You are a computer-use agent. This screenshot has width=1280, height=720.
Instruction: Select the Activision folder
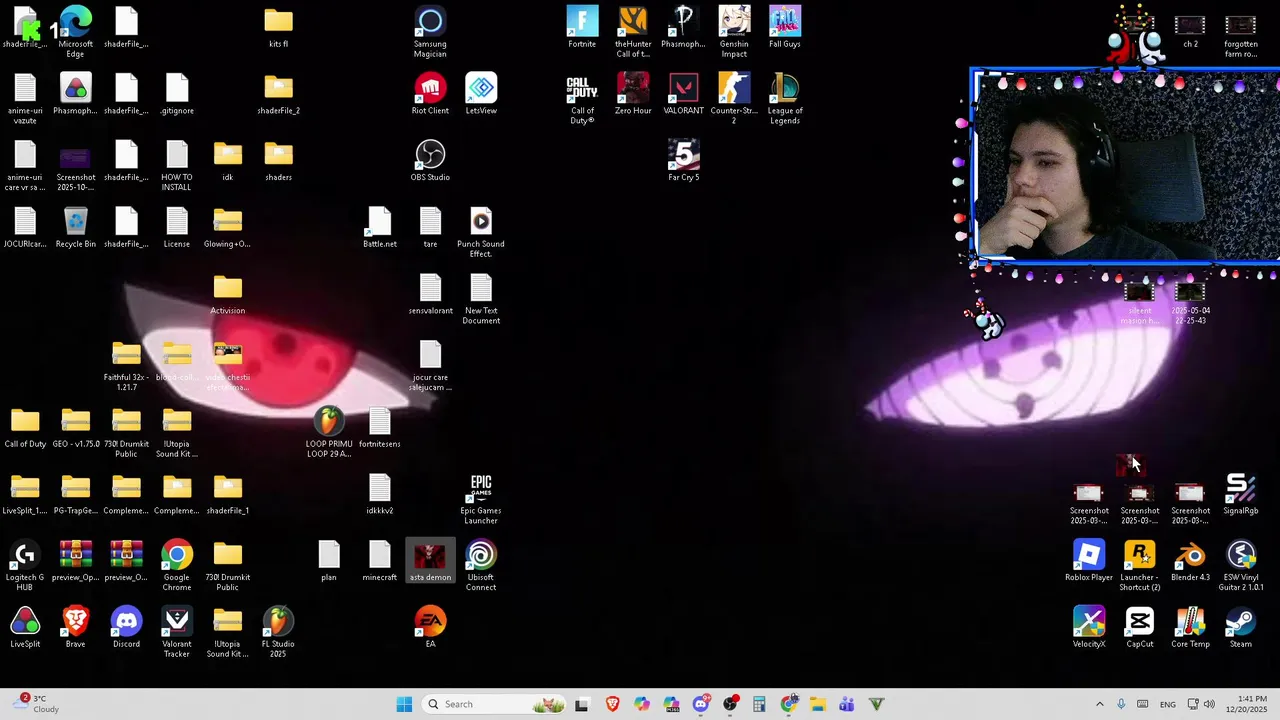(x=228, y=294)
